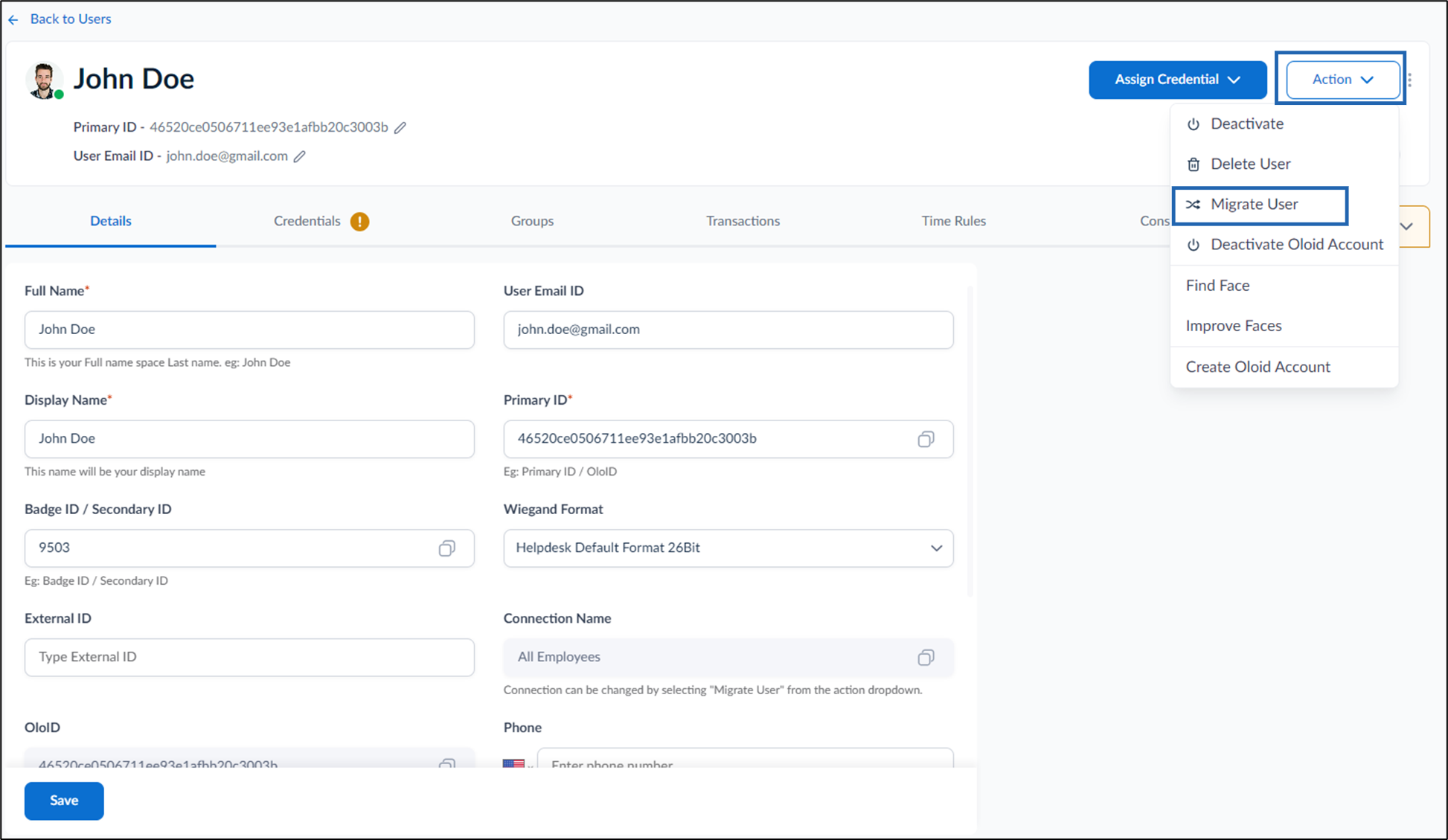
Task: Switch to the Details tab
Action: click(111, 221)
